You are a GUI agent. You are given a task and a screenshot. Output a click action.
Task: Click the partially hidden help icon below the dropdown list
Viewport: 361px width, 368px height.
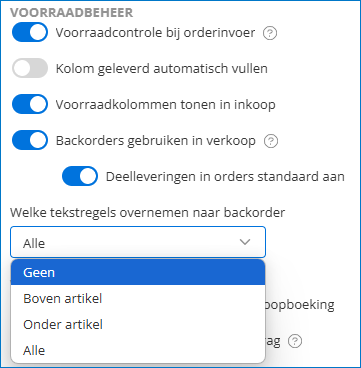(x=295, y=341)
